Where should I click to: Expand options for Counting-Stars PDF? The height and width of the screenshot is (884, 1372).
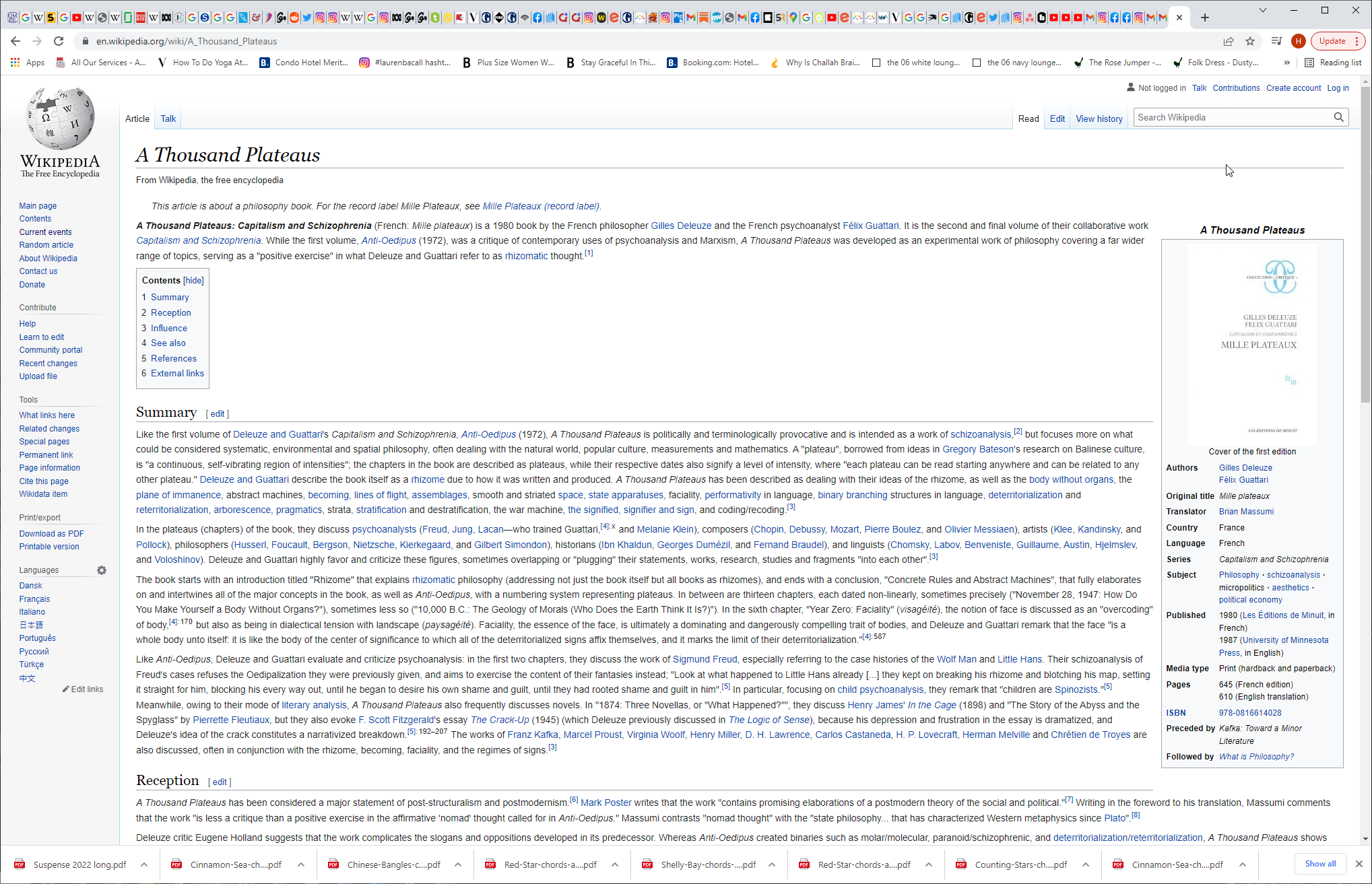click(1086, 864)
